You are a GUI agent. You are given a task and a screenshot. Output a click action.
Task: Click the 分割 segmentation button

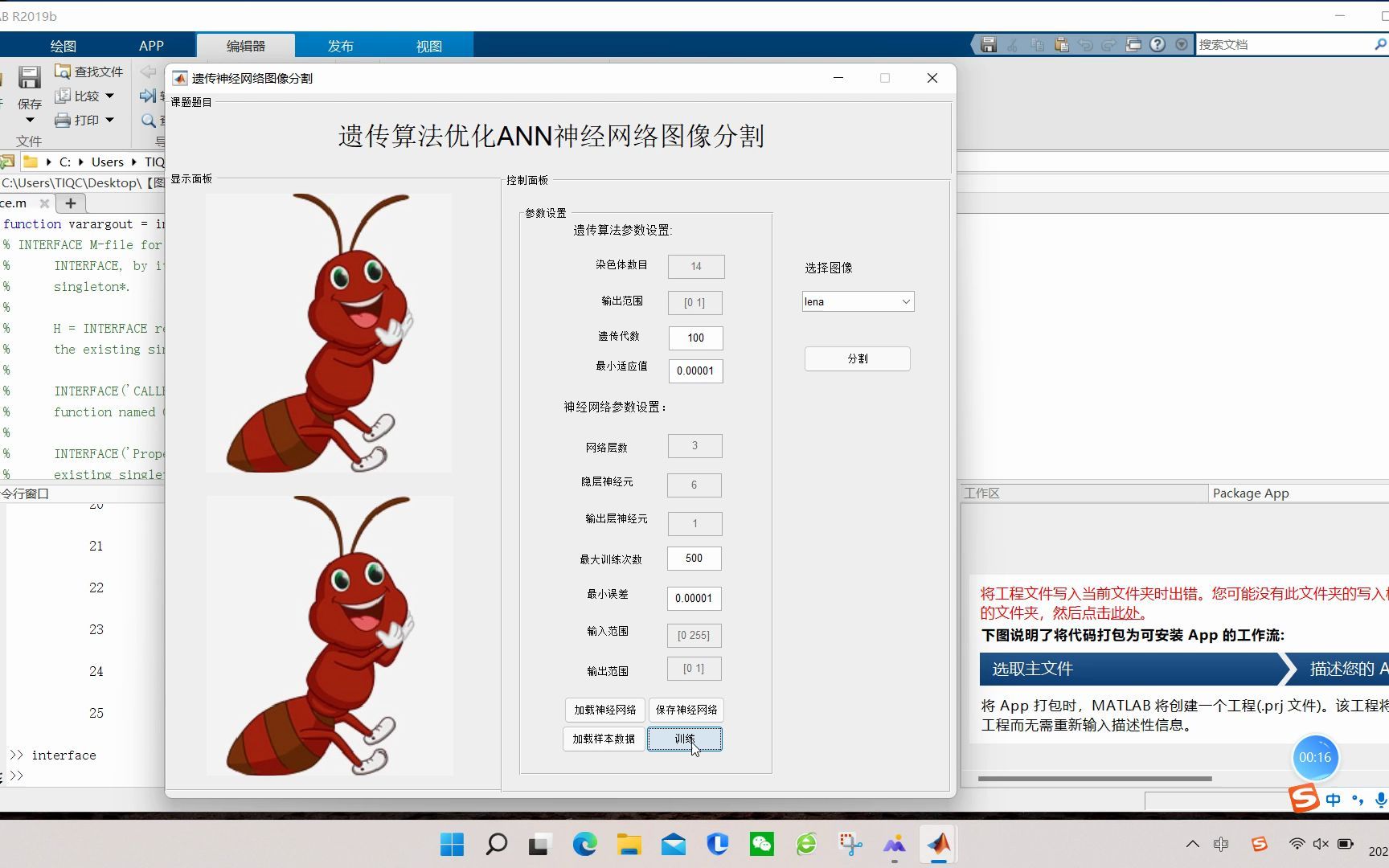point(856,358)
